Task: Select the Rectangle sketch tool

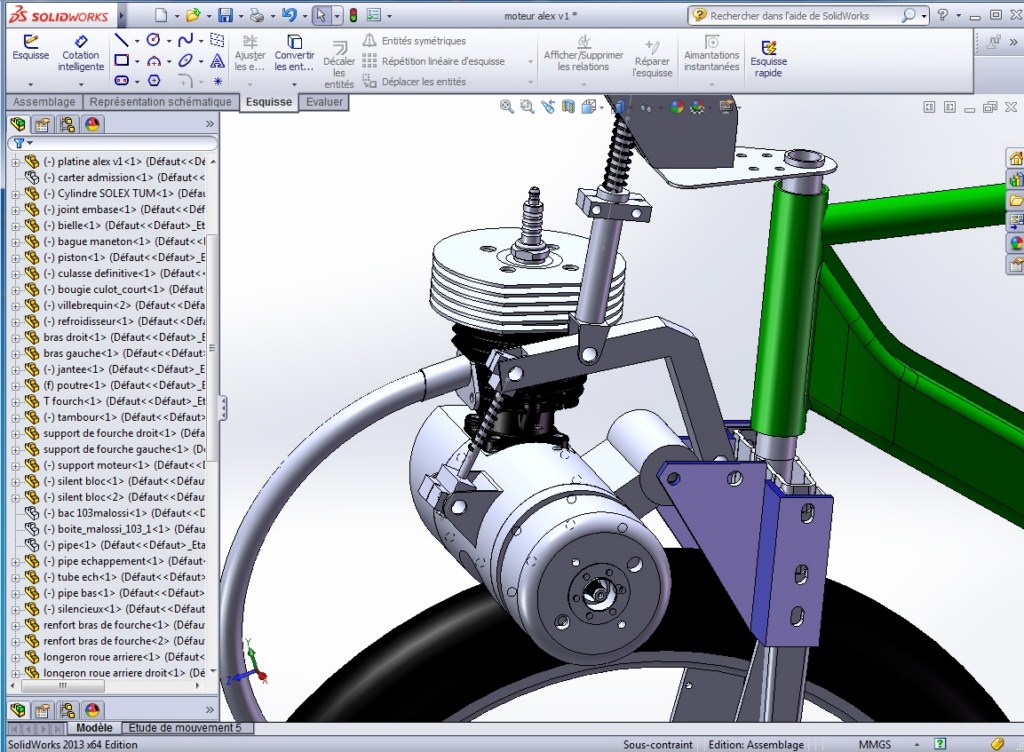Action: tap(121, 61)
